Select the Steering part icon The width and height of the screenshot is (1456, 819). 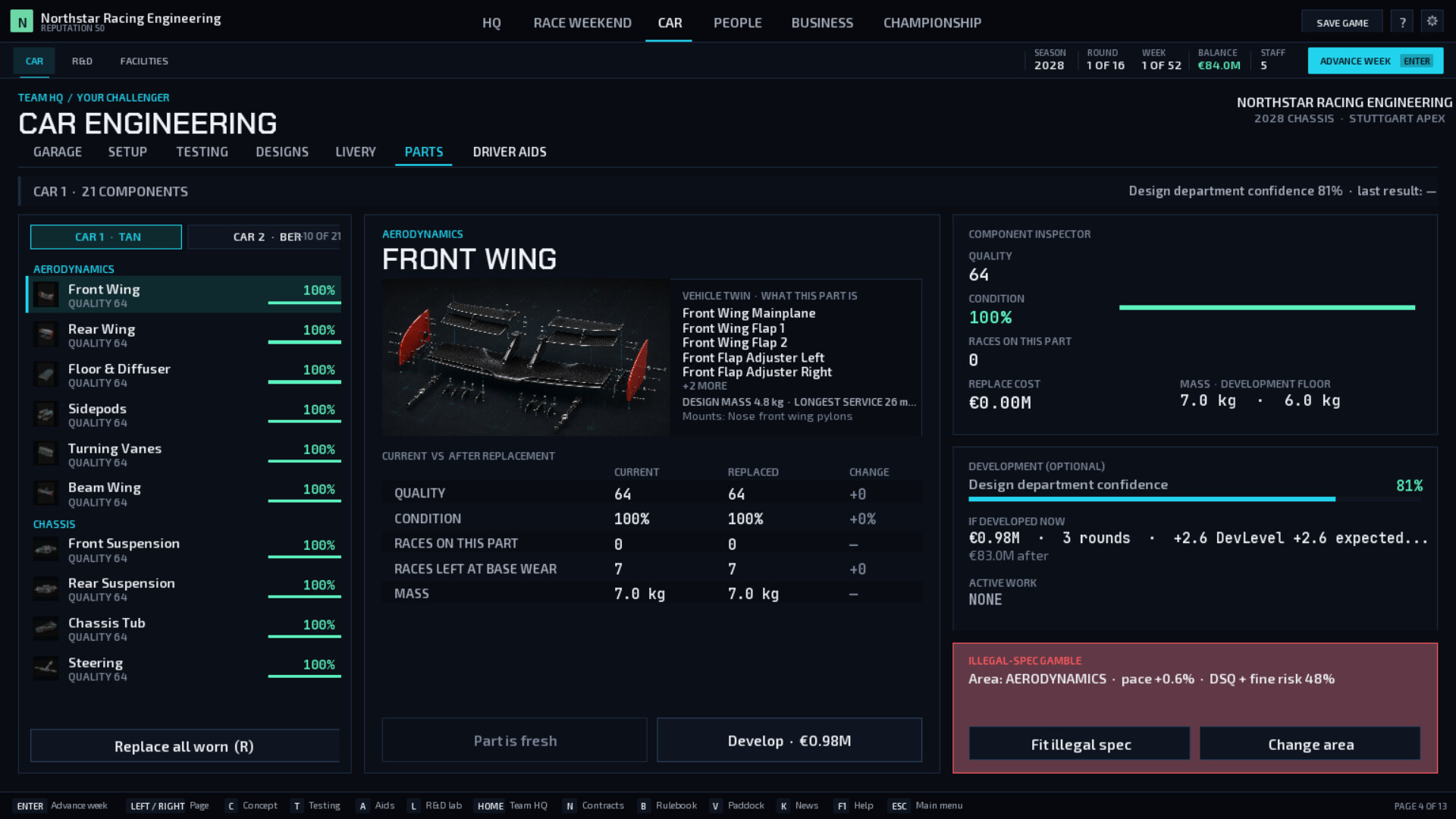(x=46, y=669)
